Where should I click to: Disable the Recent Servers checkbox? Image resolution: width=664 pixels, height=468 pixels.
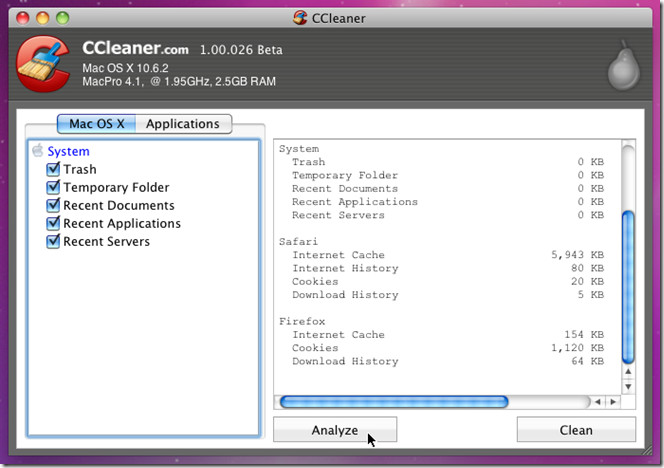[53, 241]
